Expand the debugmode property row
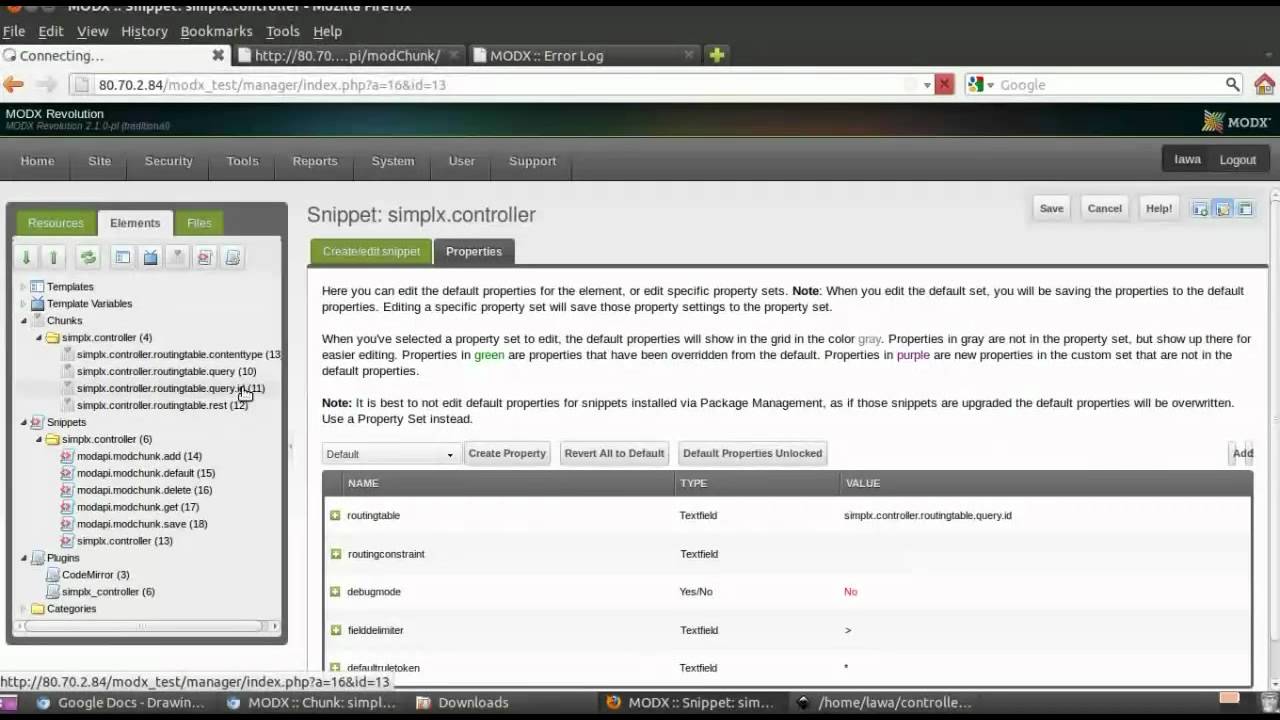 [335, 591]
